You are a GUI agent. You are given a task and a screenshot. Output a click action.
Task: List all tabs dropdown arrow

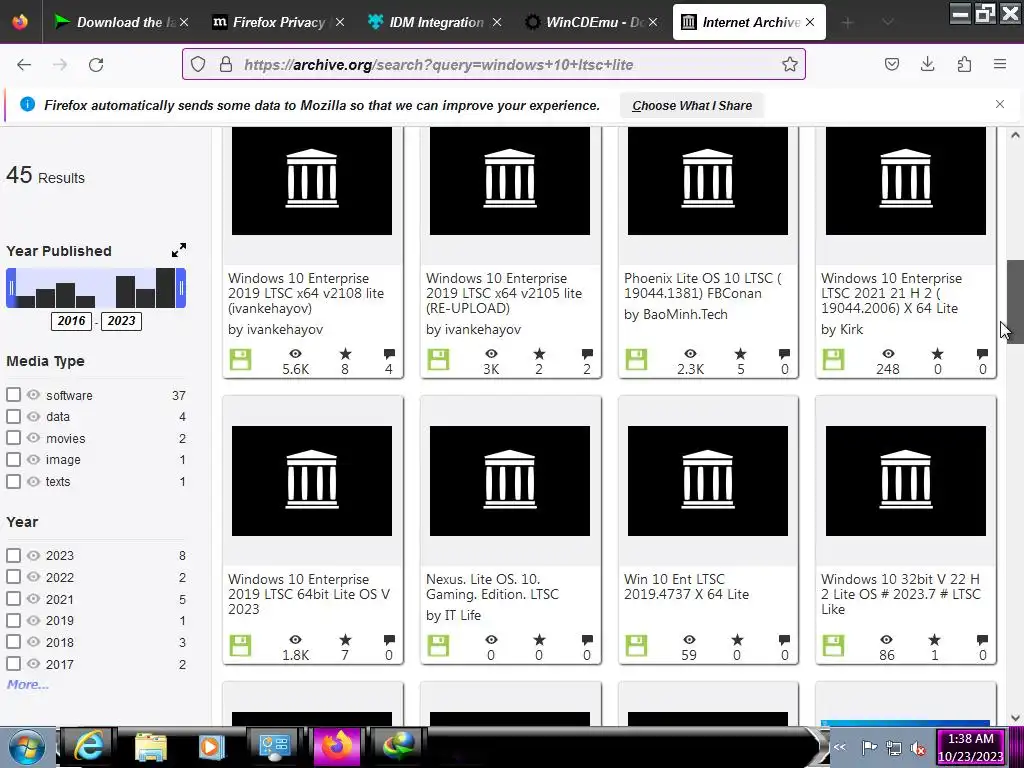[887, 23]
